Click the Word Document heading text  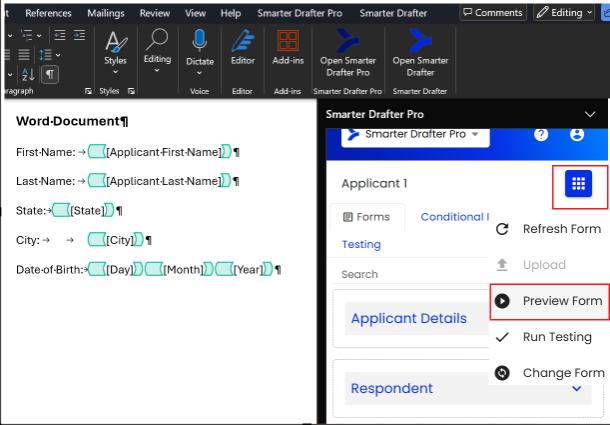click(72, 121)
